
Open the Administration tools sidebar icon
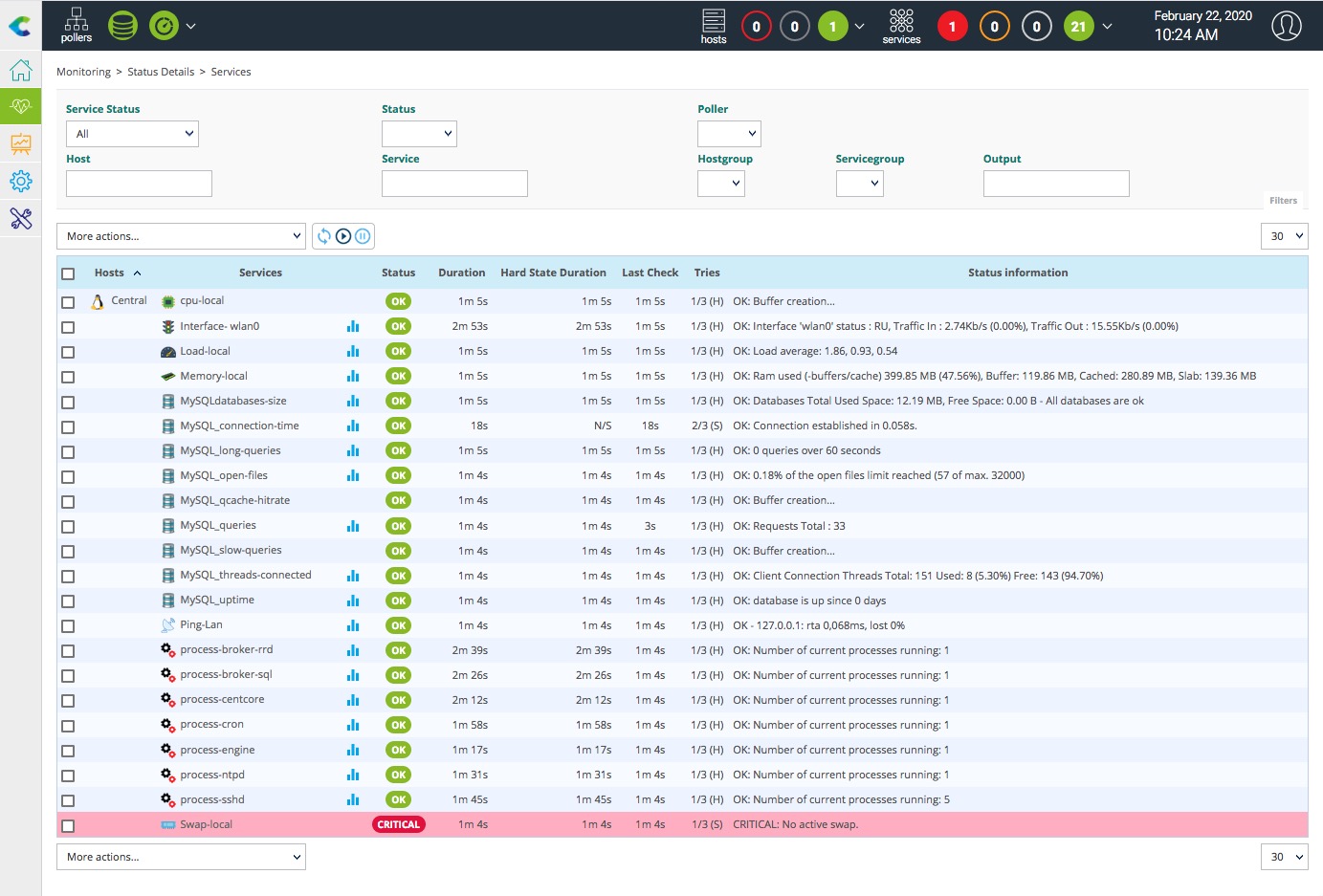pyautogui.click(x=21, y=219)
